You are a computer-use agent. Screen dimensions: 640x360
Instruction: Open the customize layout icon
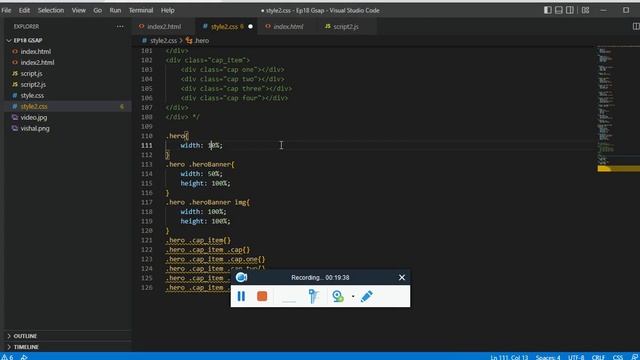point(585,10)
